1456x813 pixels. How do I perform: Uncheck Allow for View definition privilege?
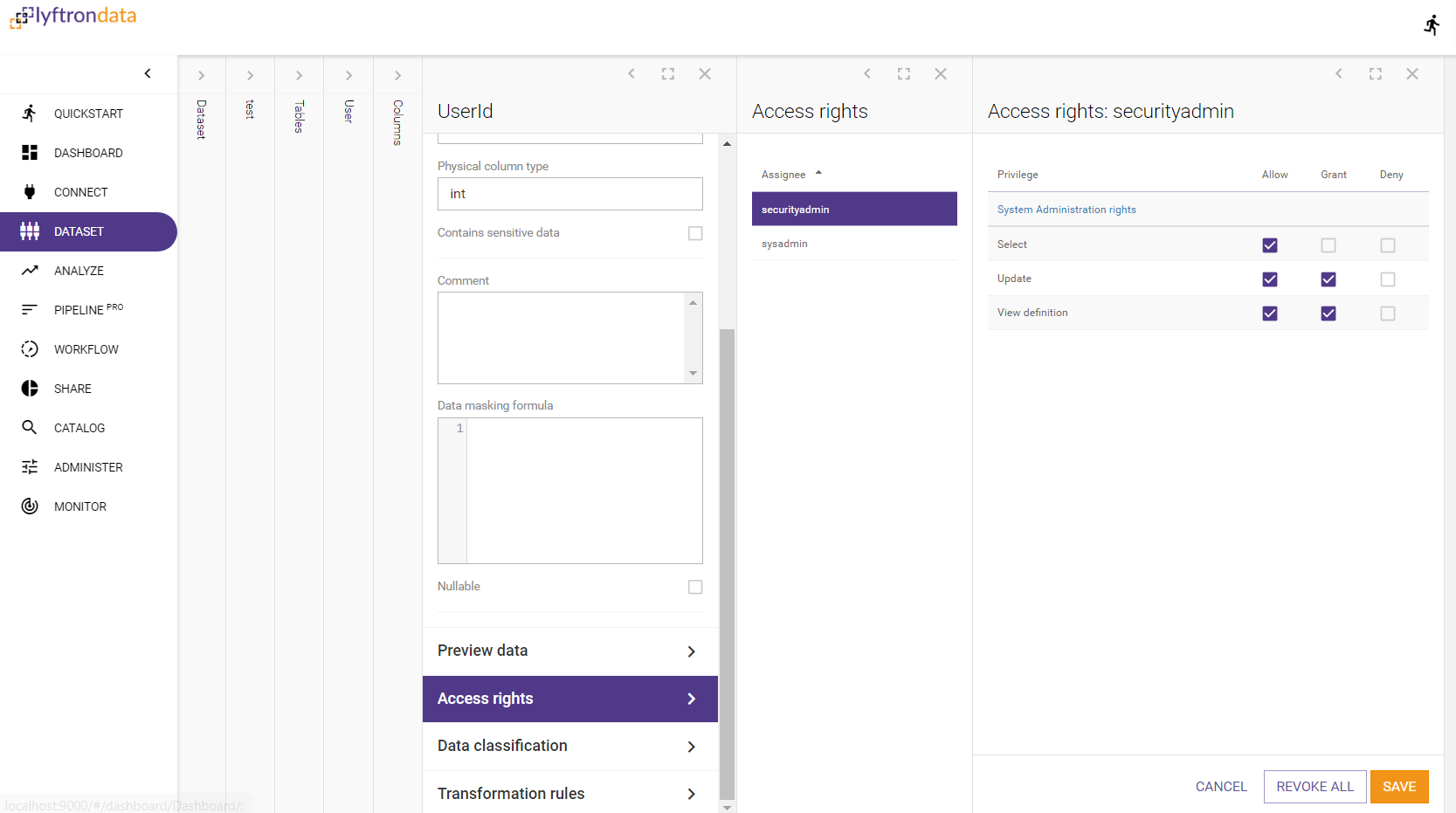[x=1270, y=313]
